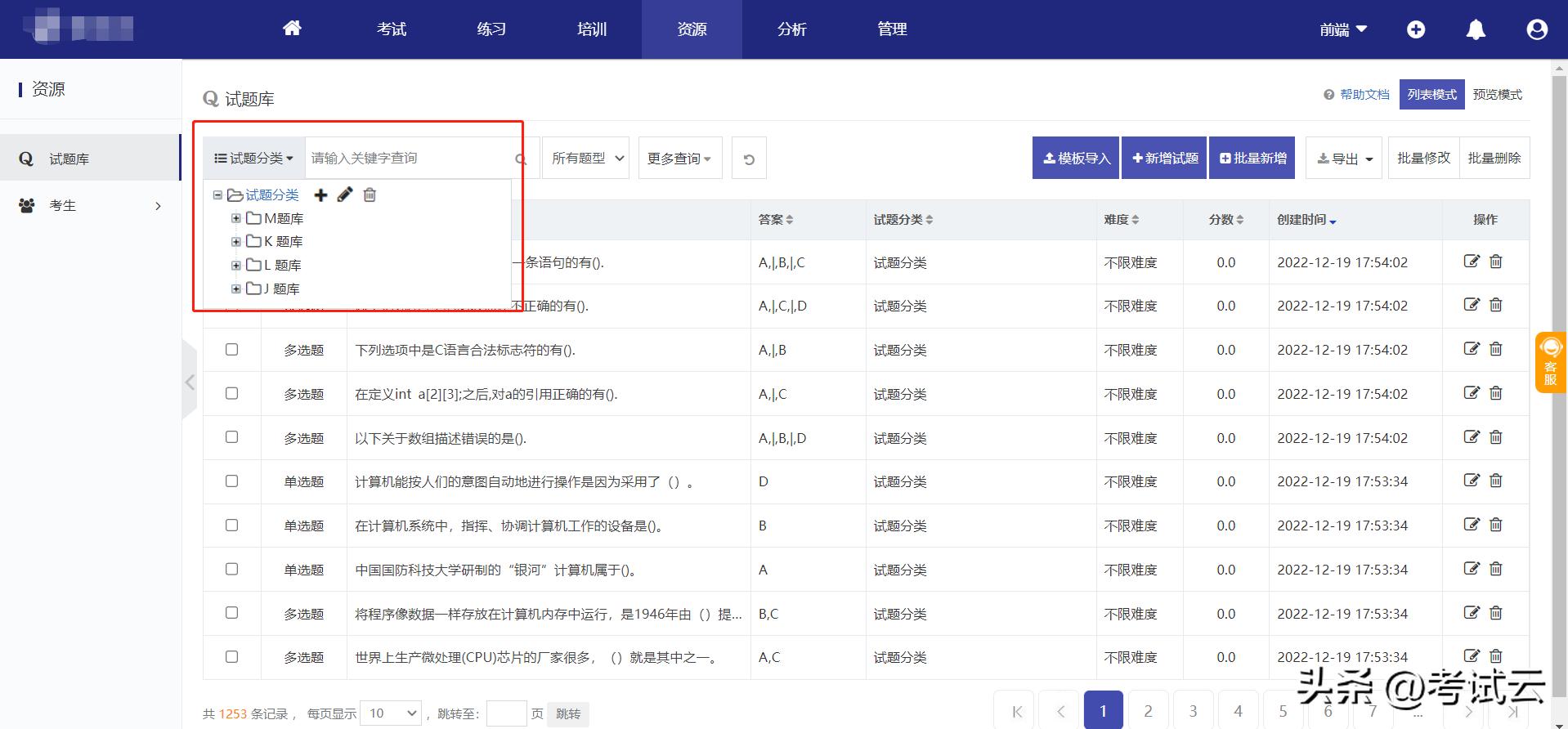The width and height of the screenshot is (1568, 729).
Task: Check the row for 计算机能按人们的意图 question
Action: tap(232, 481)
